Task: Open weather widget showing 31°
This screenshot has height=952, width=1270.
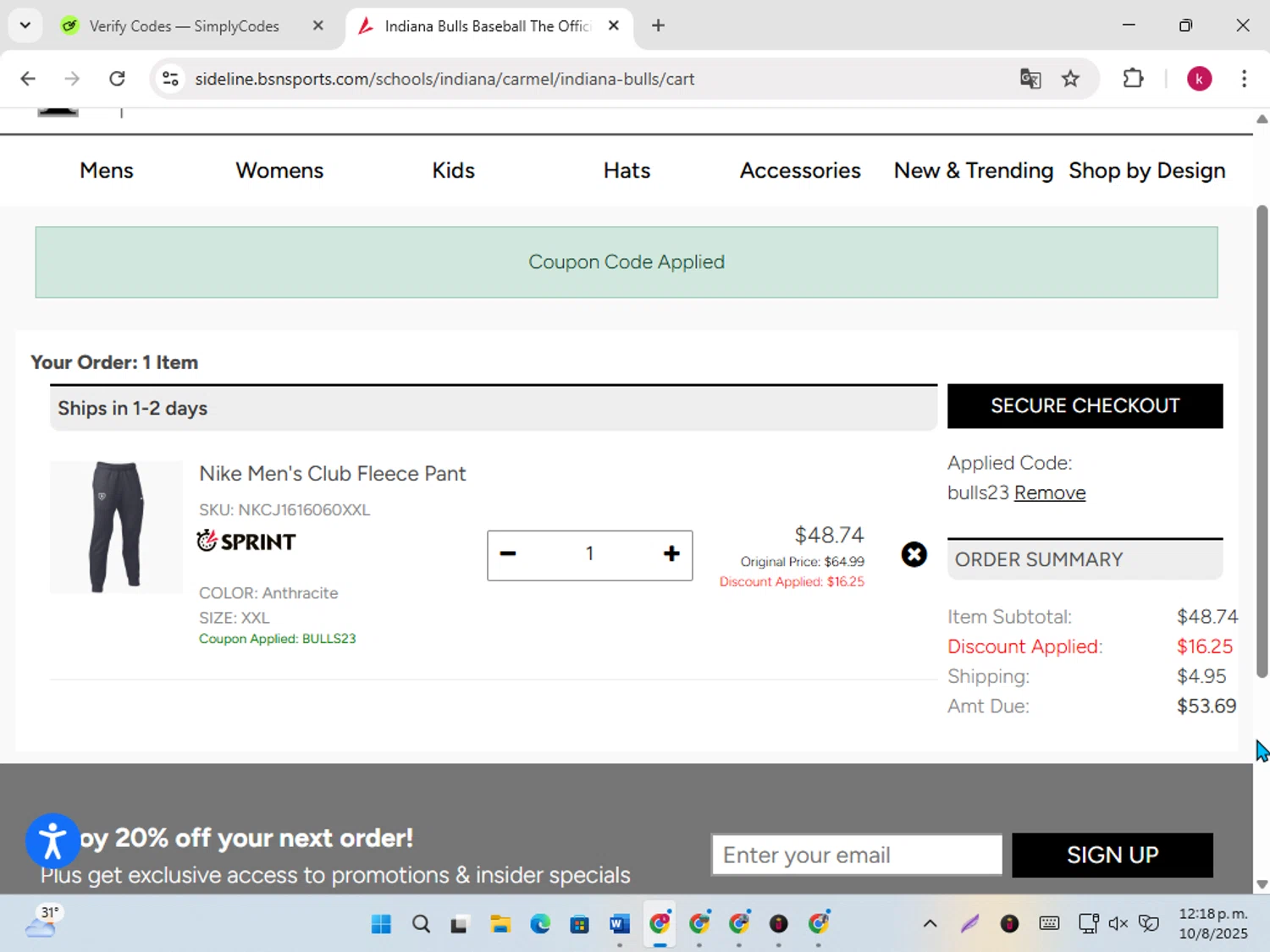Action: 44,922
